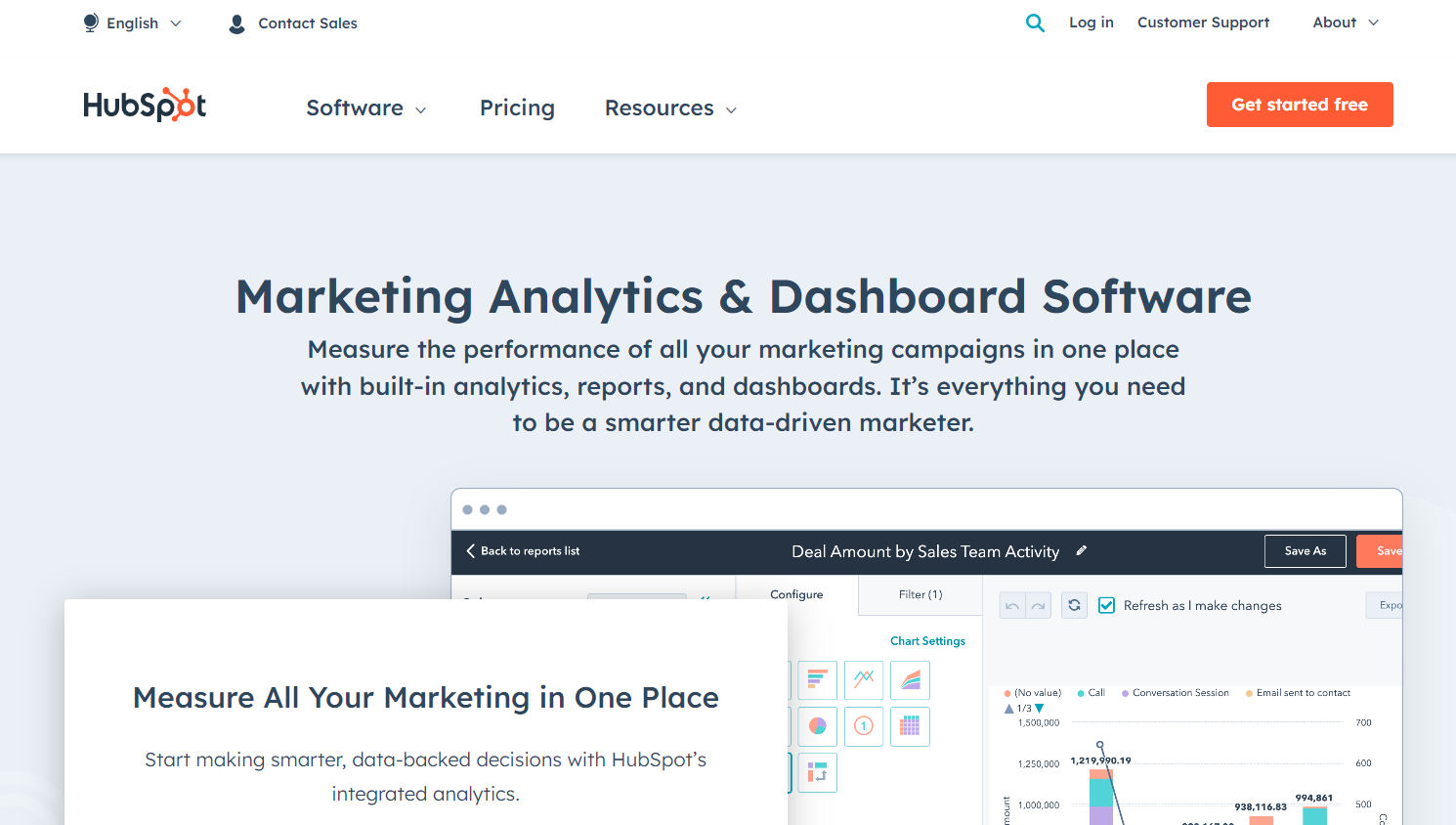This screenshot has width=1456, height=825.
Task: Select the area chart type icon
Action: click(910, 679)
